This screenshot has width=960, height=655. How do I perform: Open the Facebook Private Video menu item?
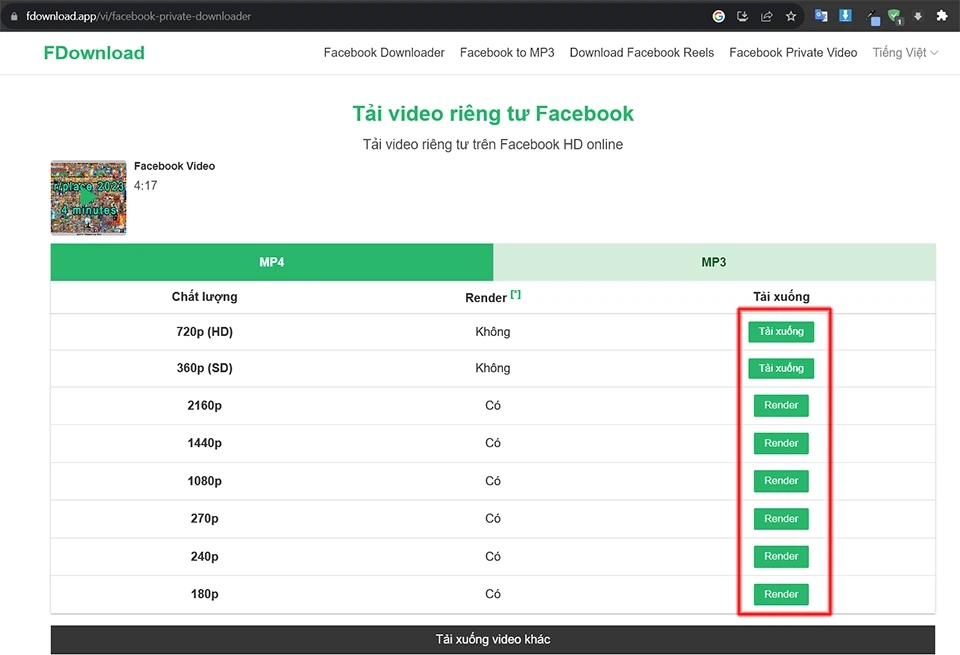(x=793, y=52)
